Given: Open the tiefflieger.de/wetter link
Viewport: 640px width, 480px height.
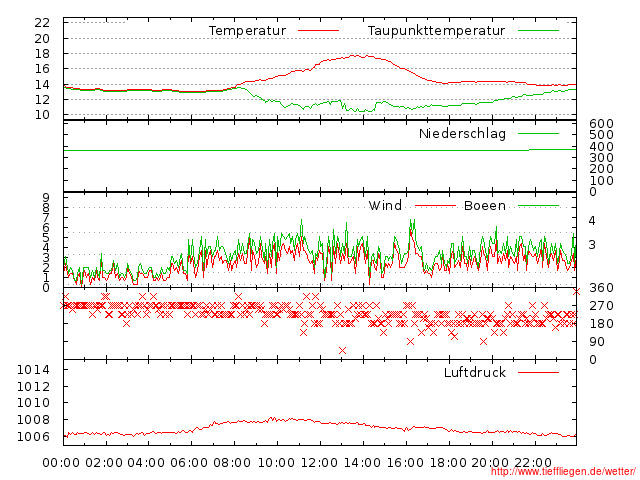Looking at the screenshot, I should coord(563,472).
